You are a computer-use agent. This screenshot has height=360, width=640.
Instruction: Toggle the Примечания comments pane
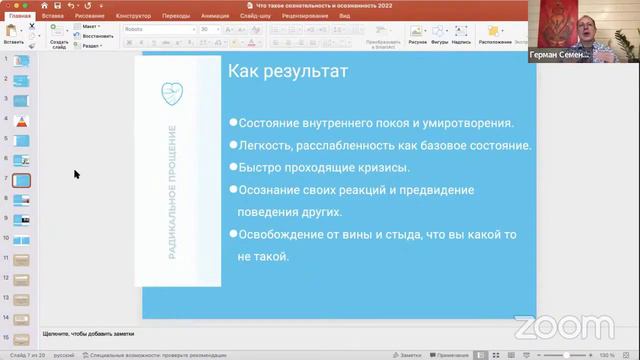coord(449,355)
